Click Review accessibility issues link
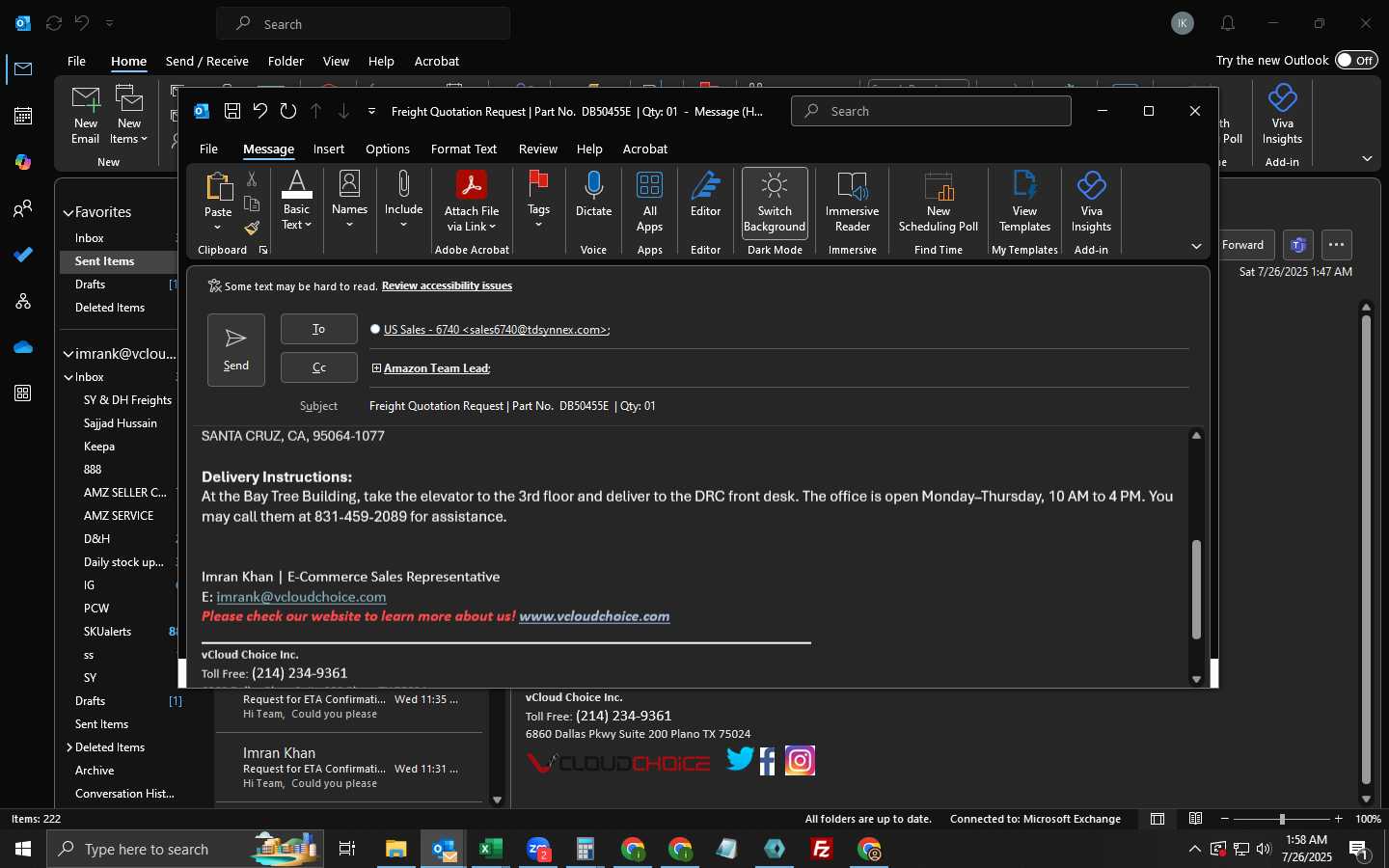Image resolution: width=1389 pixels, height=868 pixels. (447, 285)
